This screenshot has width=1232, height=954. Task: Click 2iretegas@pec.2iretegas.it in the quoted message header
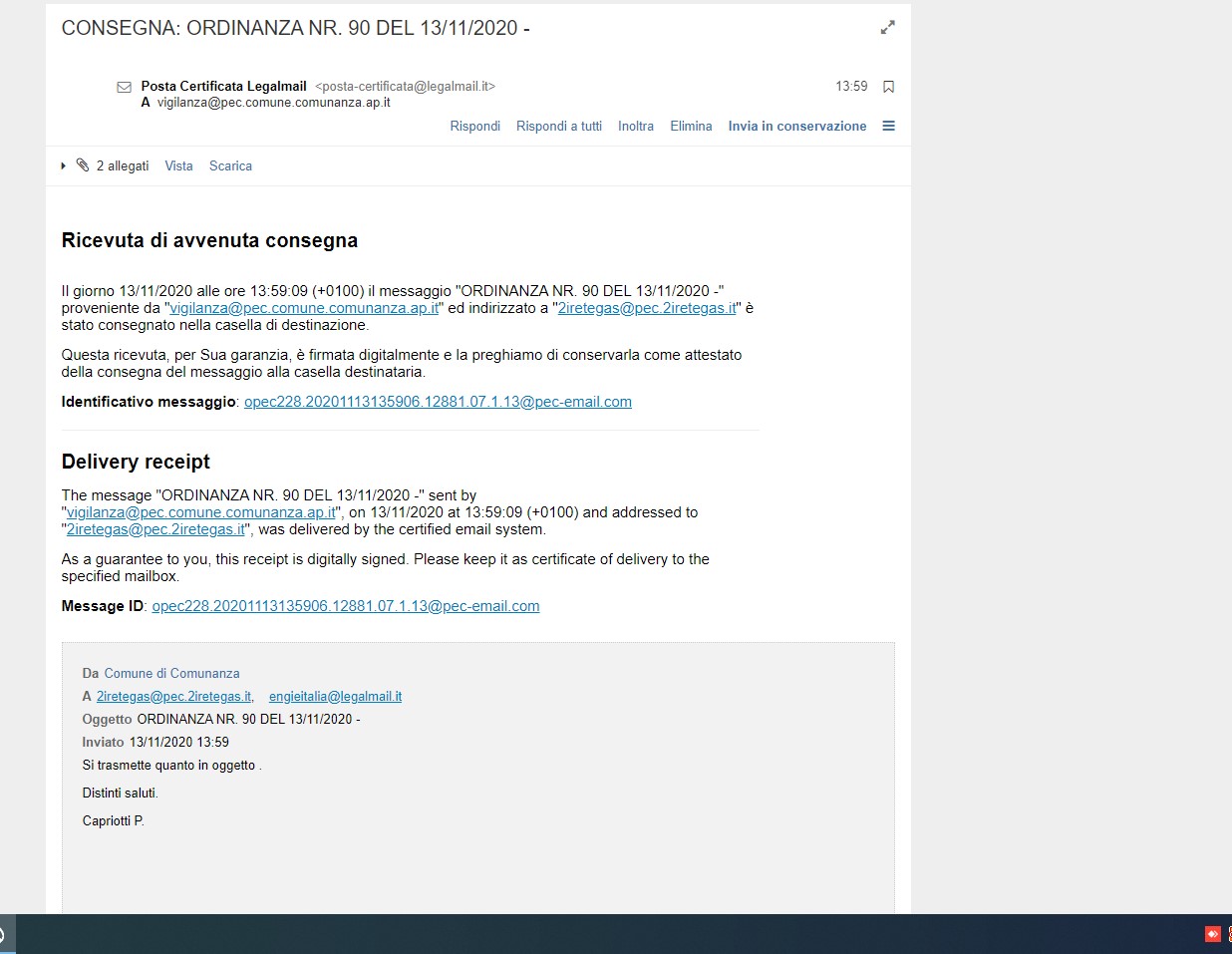173,697
